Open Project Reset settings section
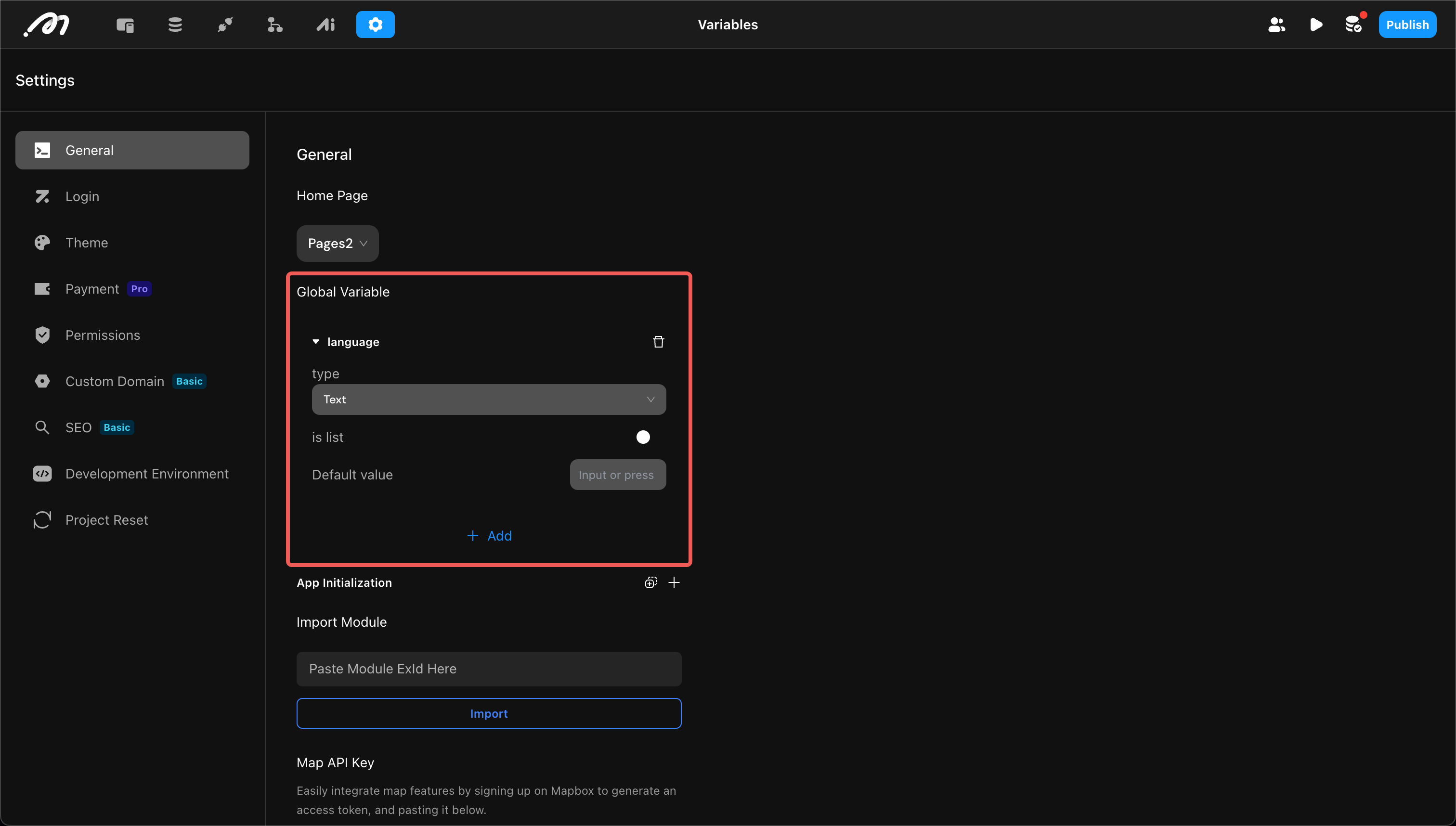 point(132,520)
